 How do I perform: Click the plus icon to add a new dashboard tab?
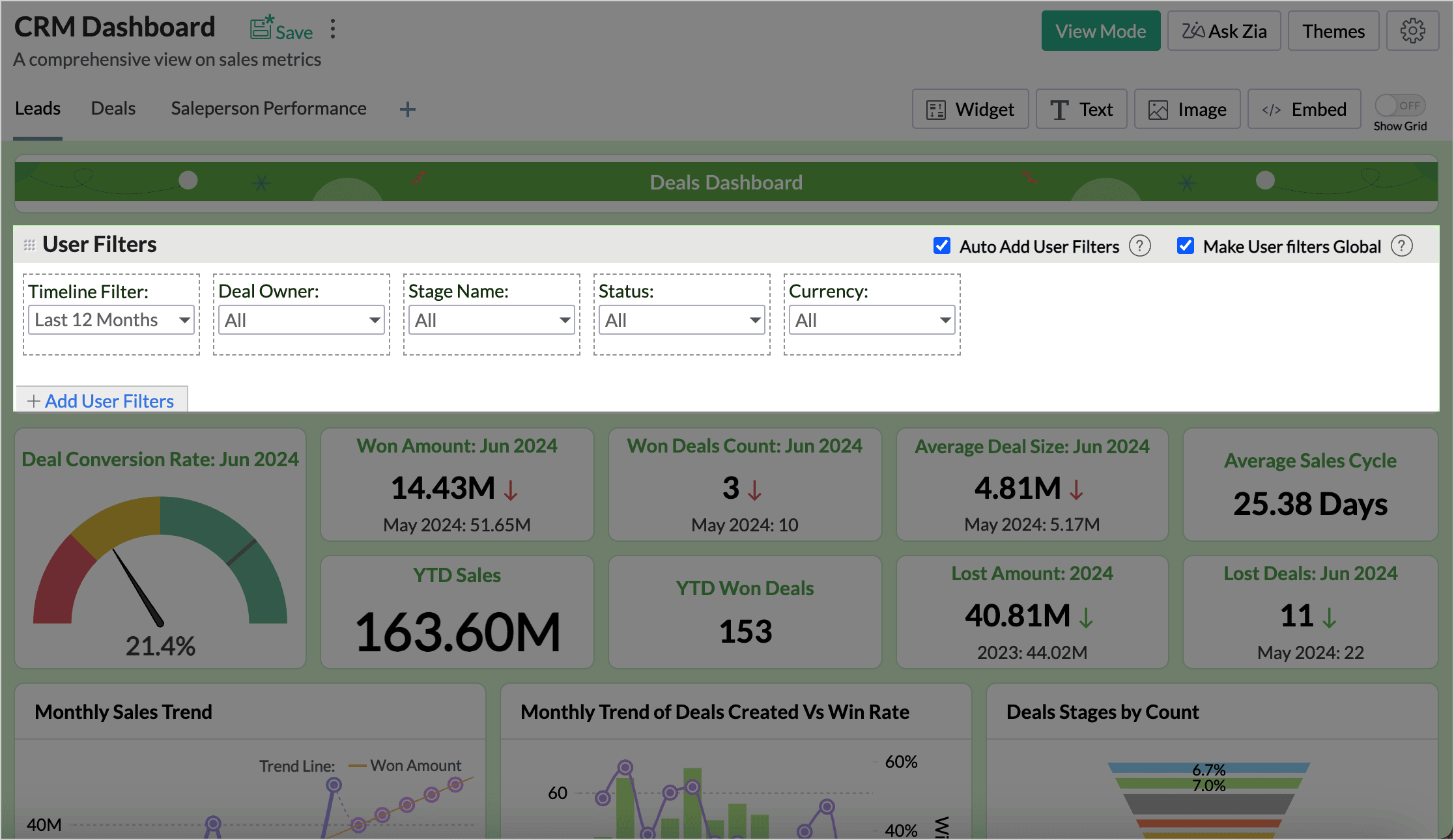407,109
